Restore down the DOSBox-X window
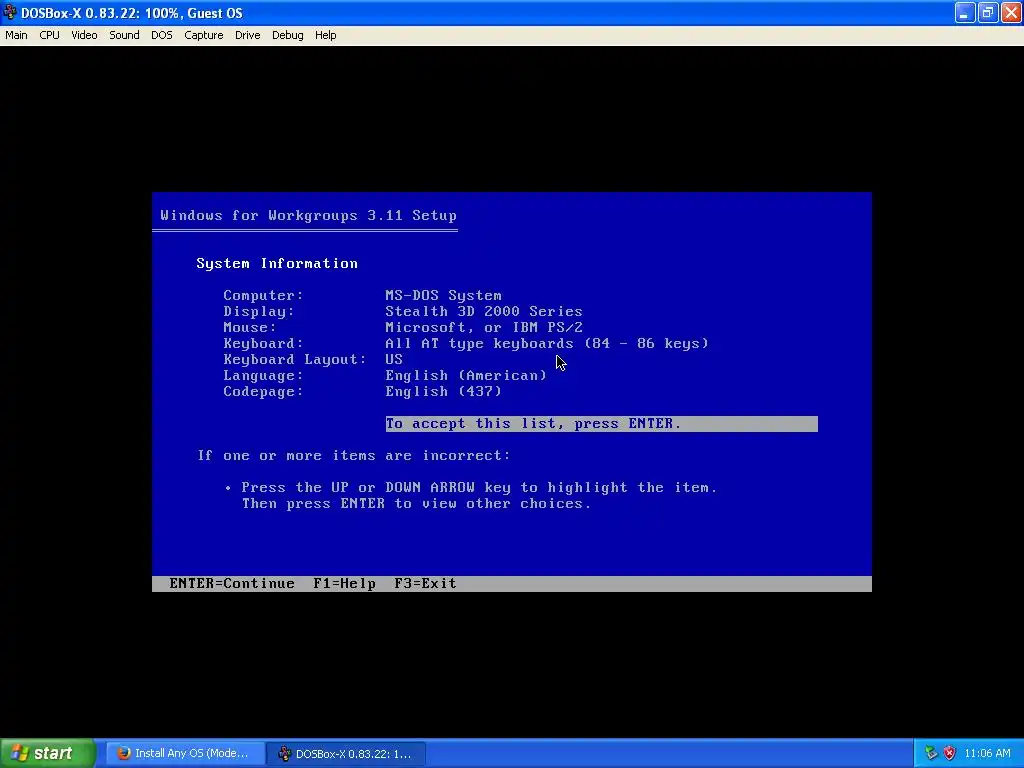 point(987,12)
